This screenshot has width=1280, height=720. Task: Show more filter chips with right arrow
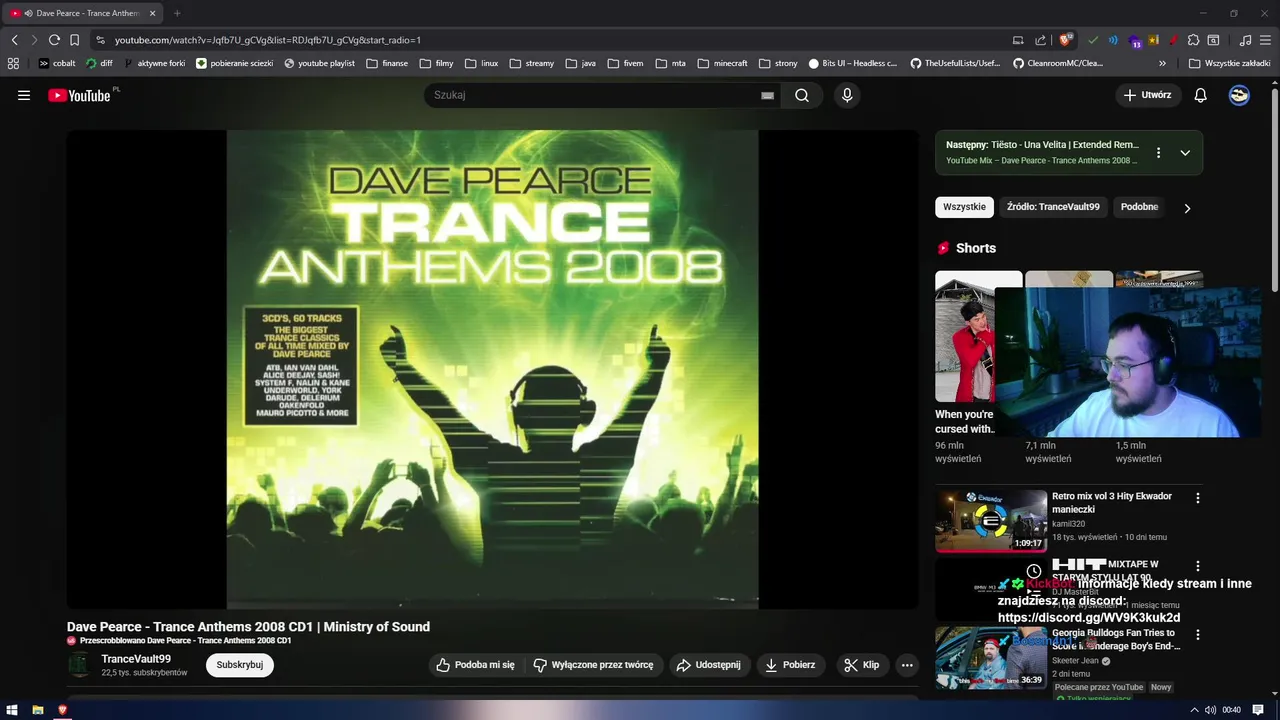coord(1187,208)
